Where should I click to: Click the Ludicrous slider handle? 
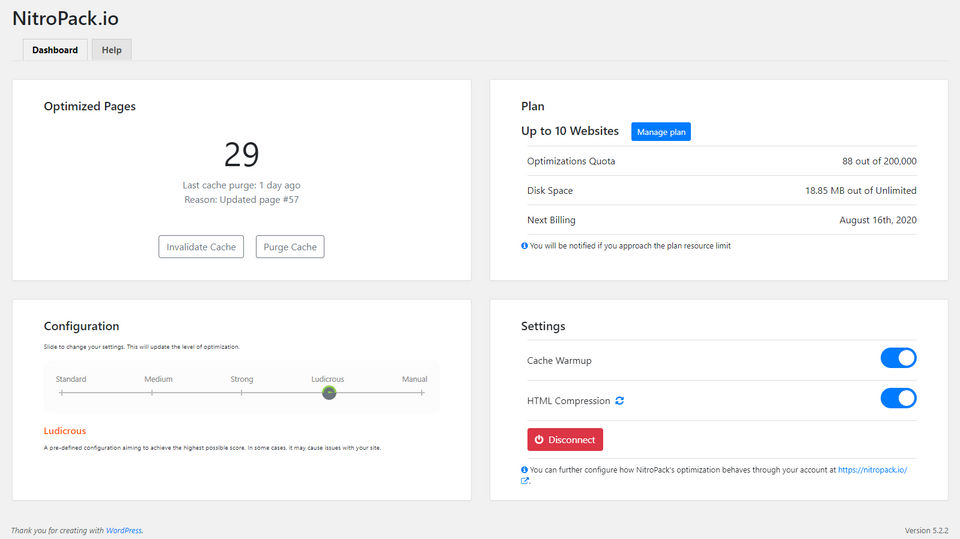[329, 393]
